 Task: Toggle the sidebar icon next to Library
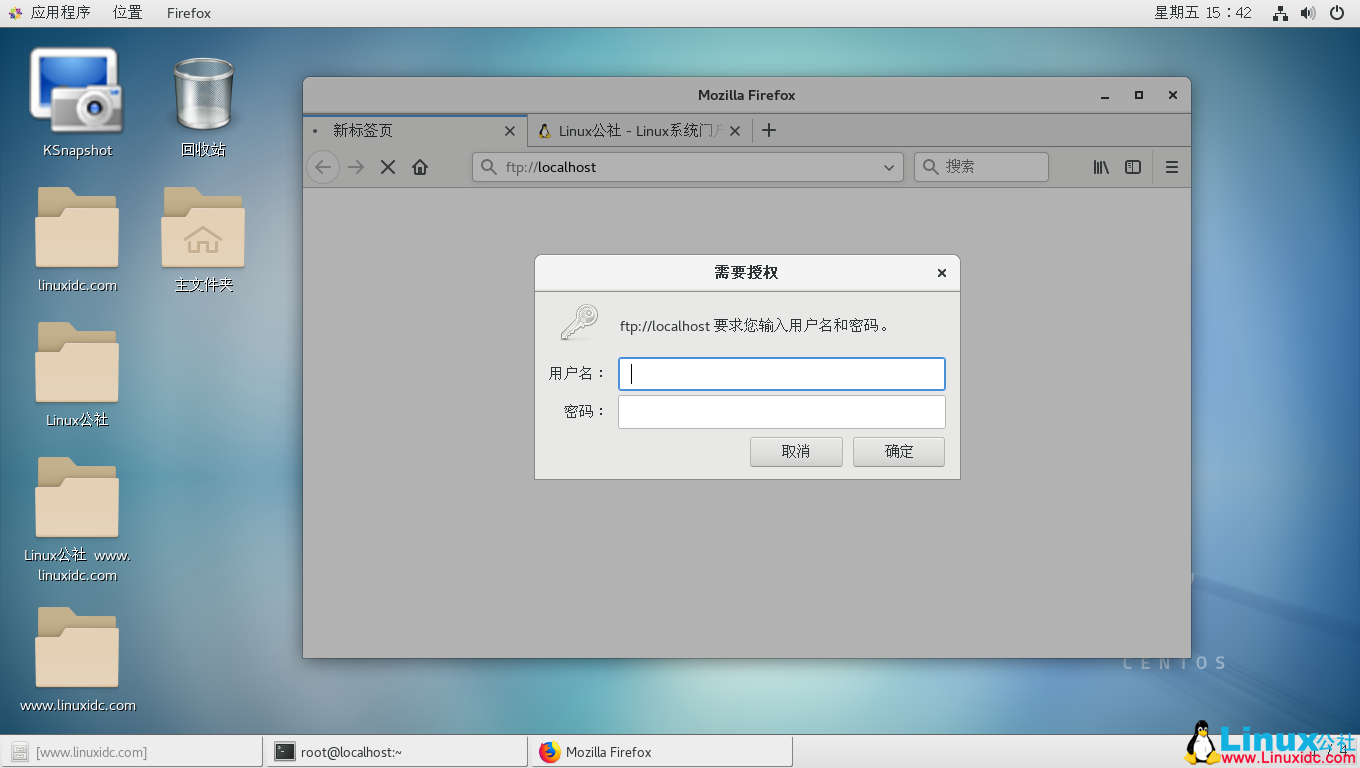pos(1132,167)
